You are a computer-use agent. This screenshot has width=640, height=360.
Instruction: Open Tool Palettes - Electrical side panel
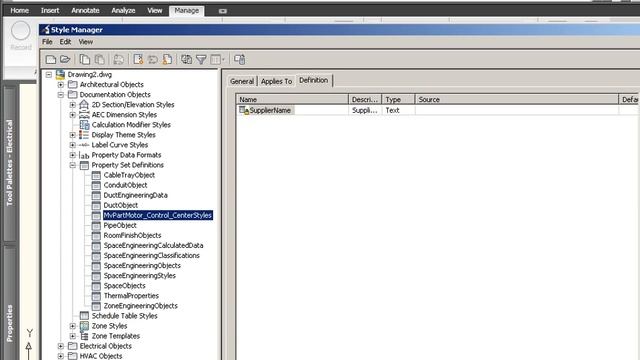tap(10, 163)
